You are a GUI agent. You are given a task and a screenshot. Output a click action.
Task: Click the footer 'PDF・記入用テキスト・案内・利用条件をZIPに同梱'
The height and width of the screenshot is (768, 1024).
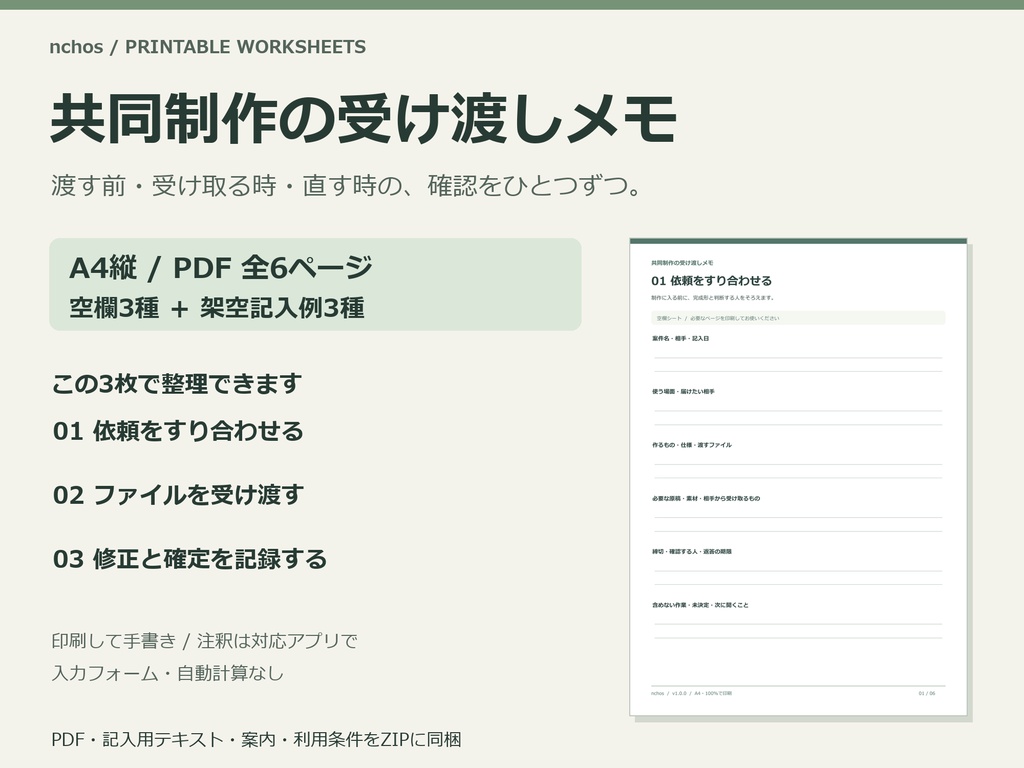(x=257, y=740)
